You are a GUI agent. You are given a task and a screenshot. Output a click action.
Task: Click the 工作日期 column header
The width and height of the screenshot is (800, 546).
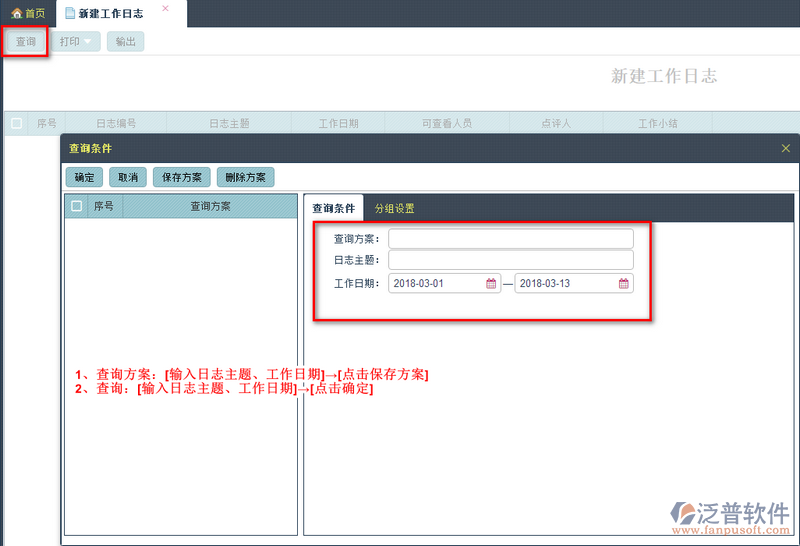click(338, 123)
